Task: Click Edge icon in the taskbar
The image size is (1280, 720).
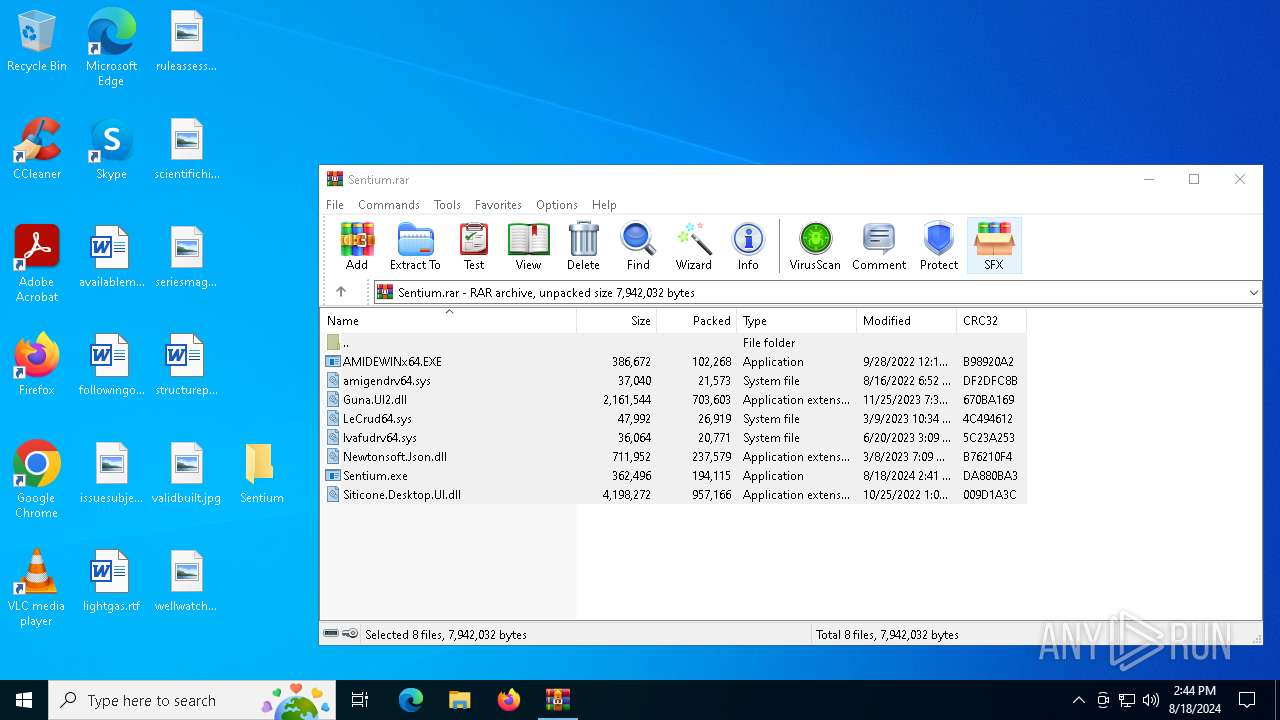Action: [410, 700]
